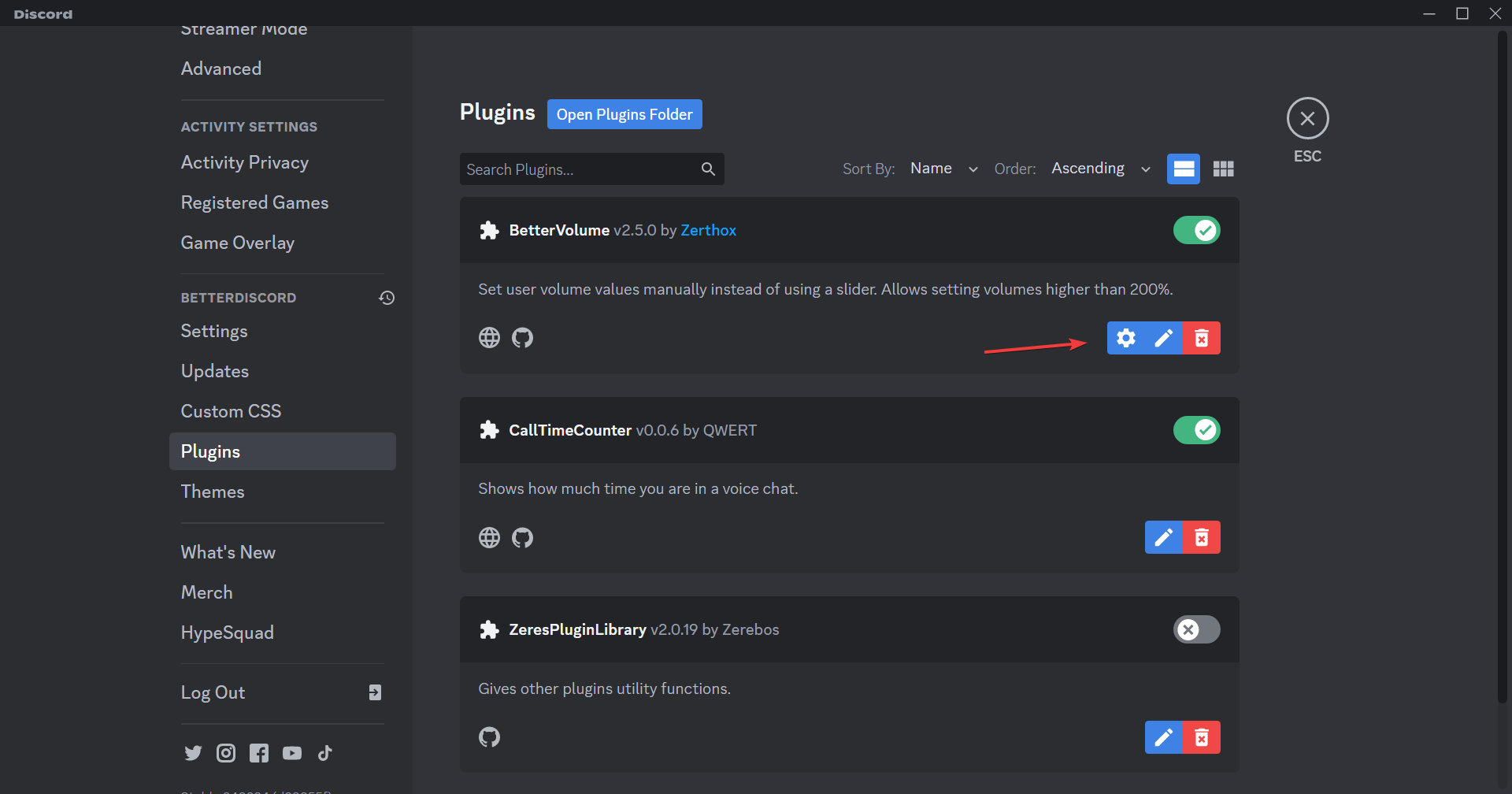Open the HypeSquad page
This screenshot has height=794, width=1512.
pos(283,633)
